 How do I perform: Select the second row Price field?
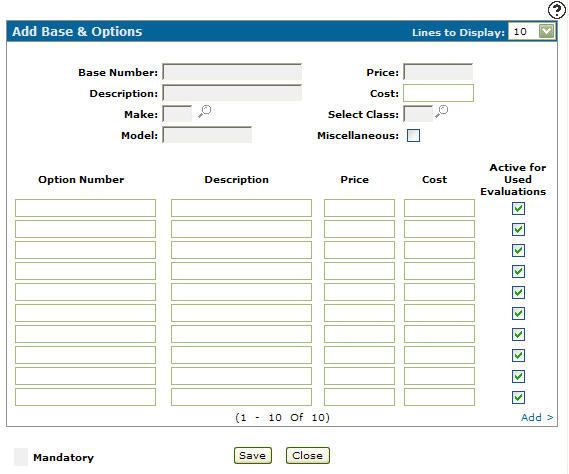tap(359, 229)
